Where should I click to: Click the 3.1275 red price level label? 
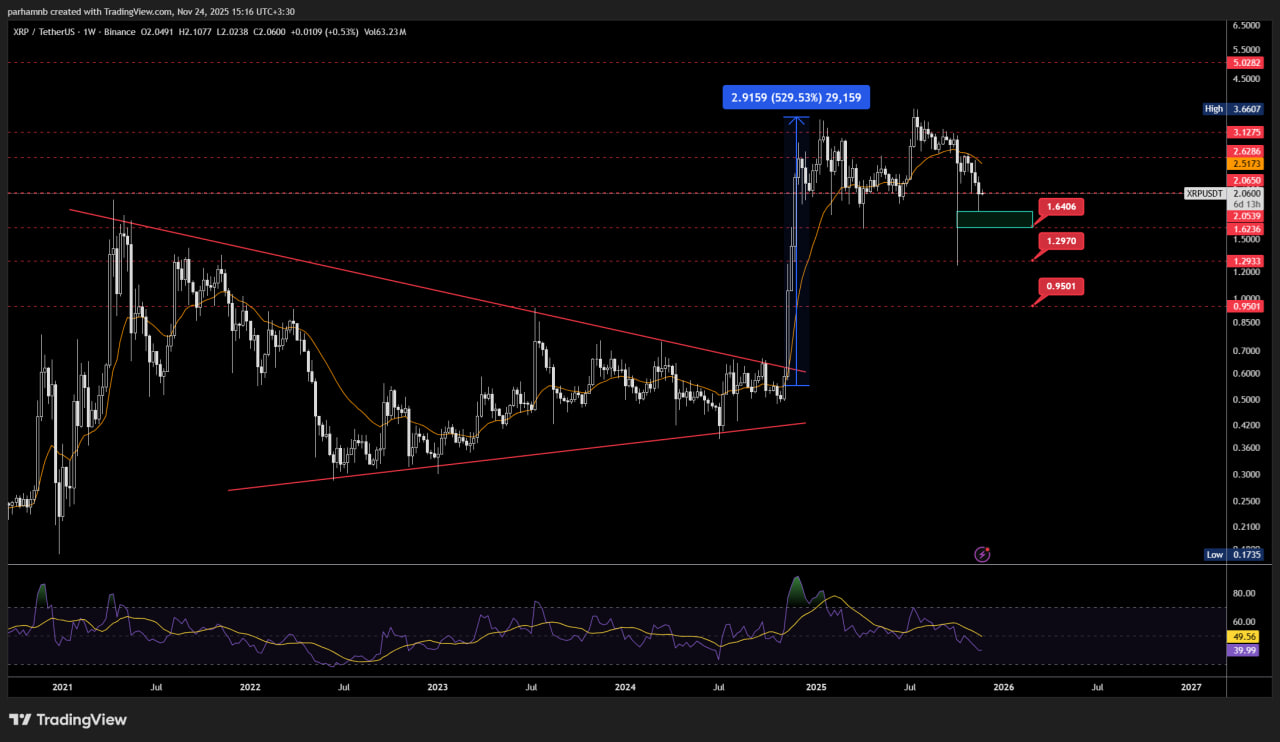tap(1246, 132)
